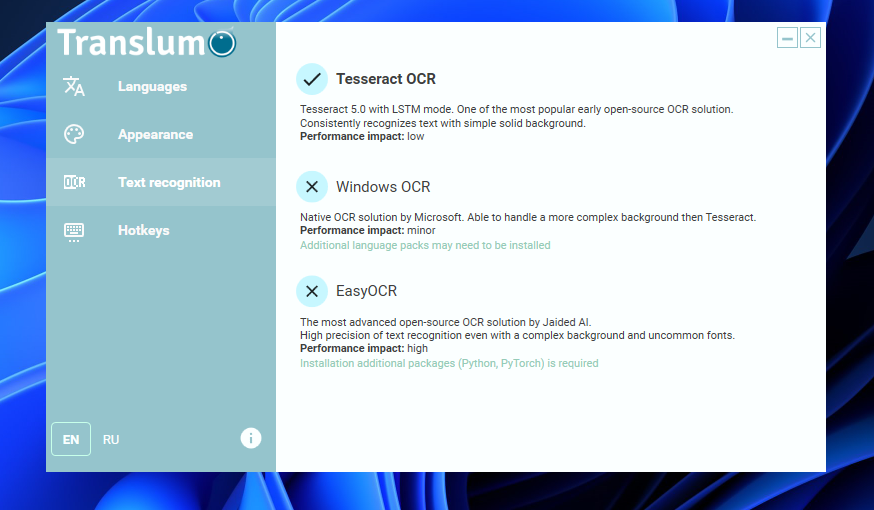Open the info circle icon
Image resolution: width=874 pixels, height=510 pixels.
[251, 438]
